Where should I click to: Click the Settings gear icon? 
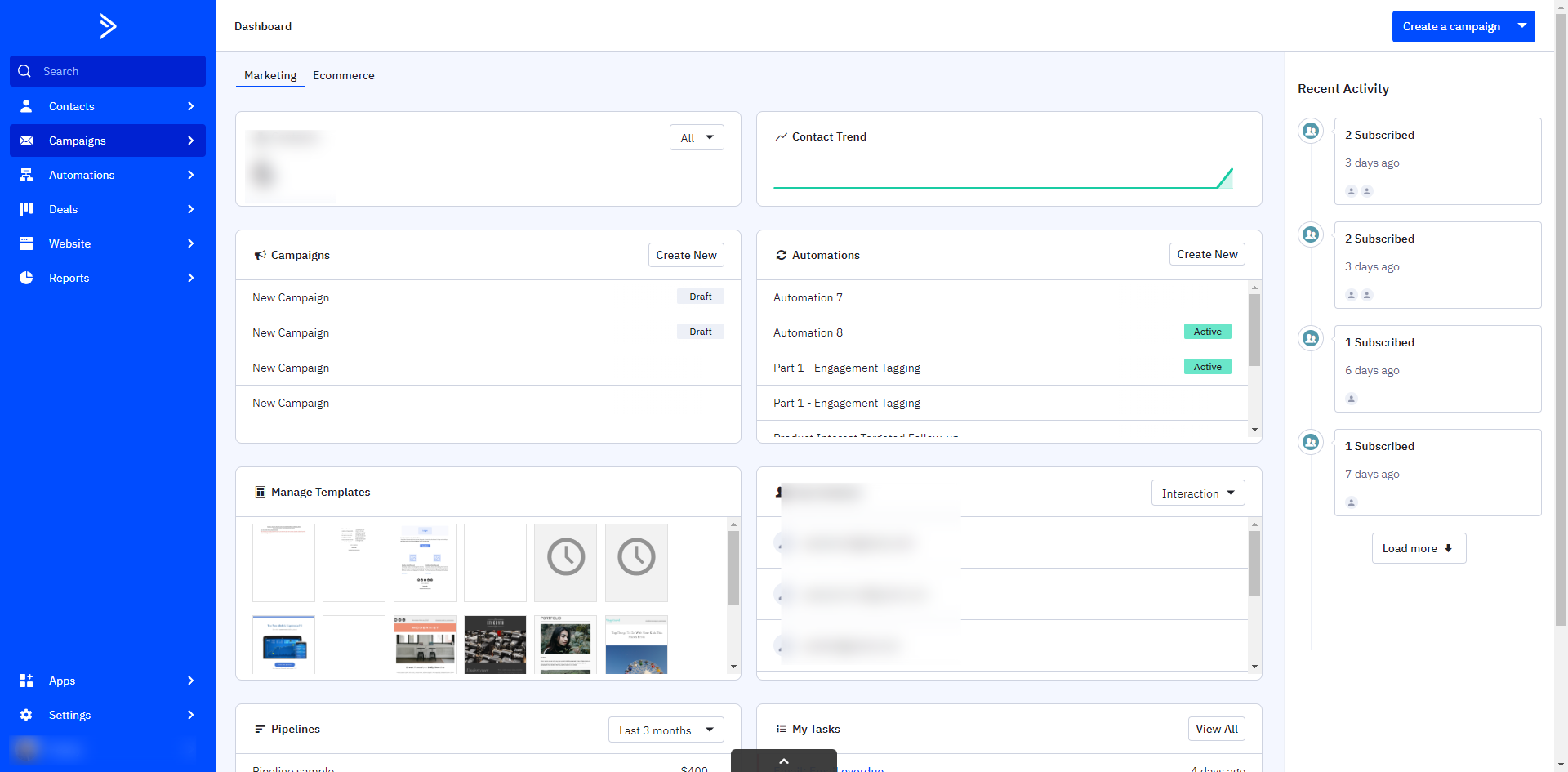pos(26,715)
